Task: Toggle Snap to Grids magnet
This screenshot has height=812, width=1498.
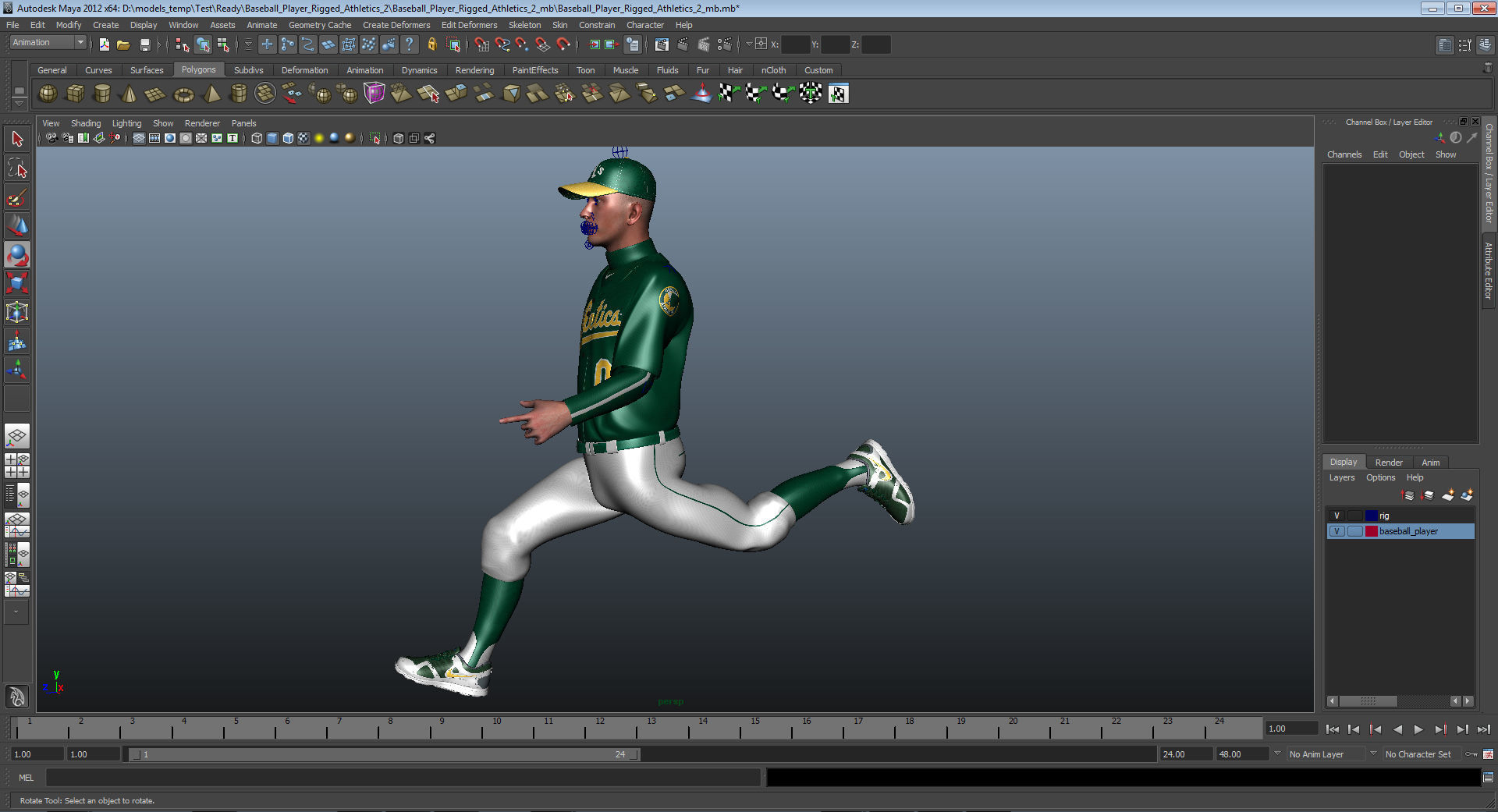Action: click(x=481, y=44)
